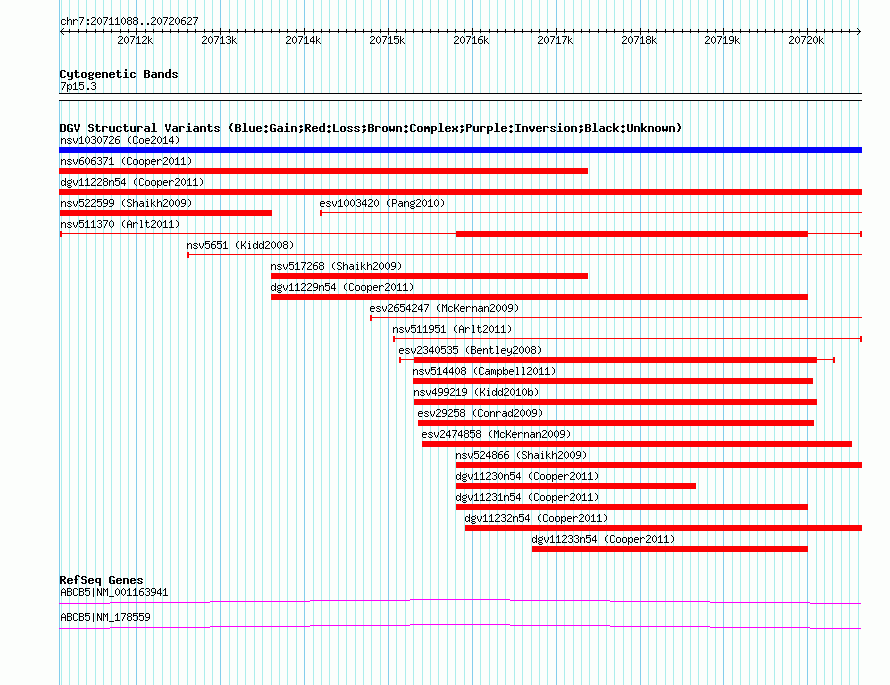Select the dgv11233n54 red loss bar
The height and width of the screenshot is (685, 890).
670,549
